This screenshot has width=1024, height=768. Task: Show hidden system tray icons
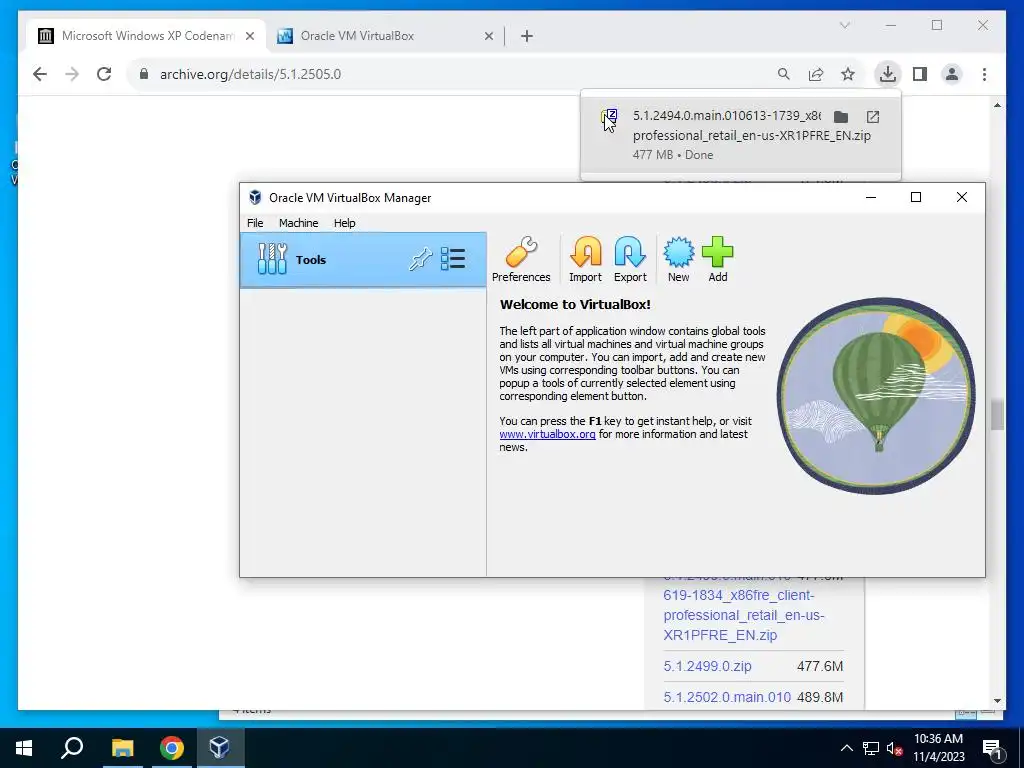846,748
